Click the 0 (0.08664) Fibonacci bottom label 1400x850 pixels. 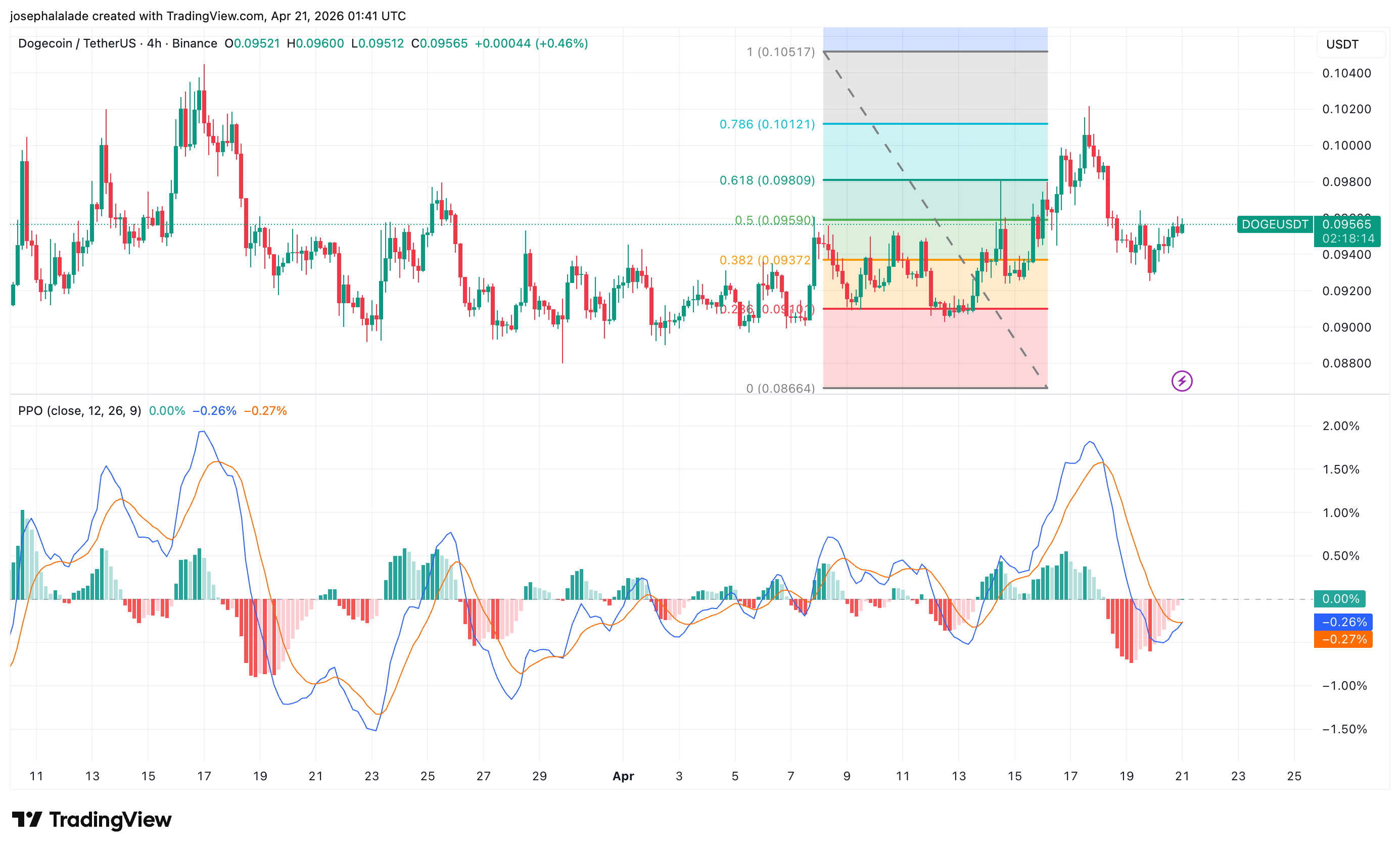(780, 388)
